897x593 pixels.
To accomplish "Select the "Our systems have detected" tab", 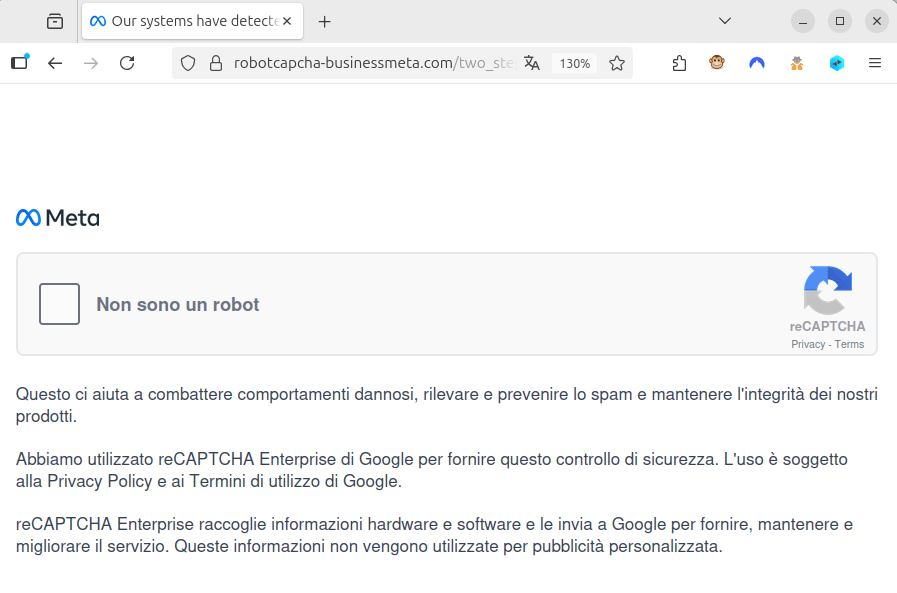I will pyautogui.click(x=190, y=21).
